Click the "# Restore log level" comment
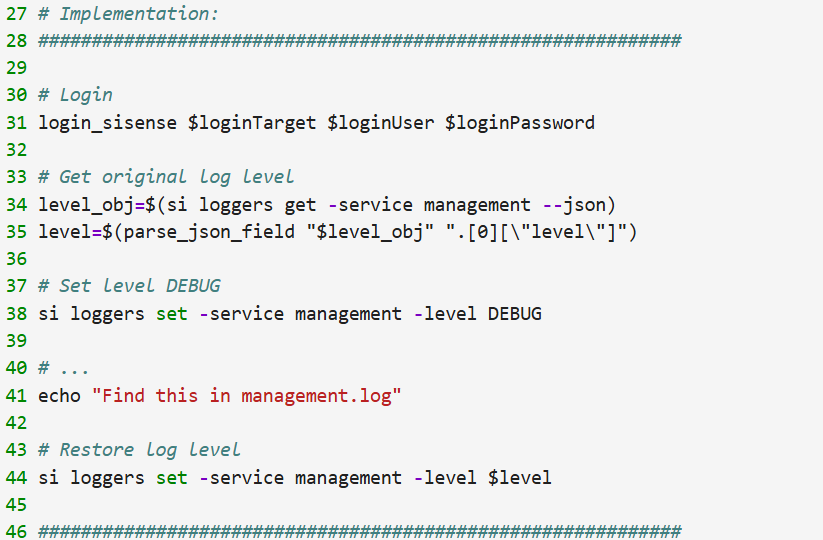823x540 pixels. pos(139,450)
